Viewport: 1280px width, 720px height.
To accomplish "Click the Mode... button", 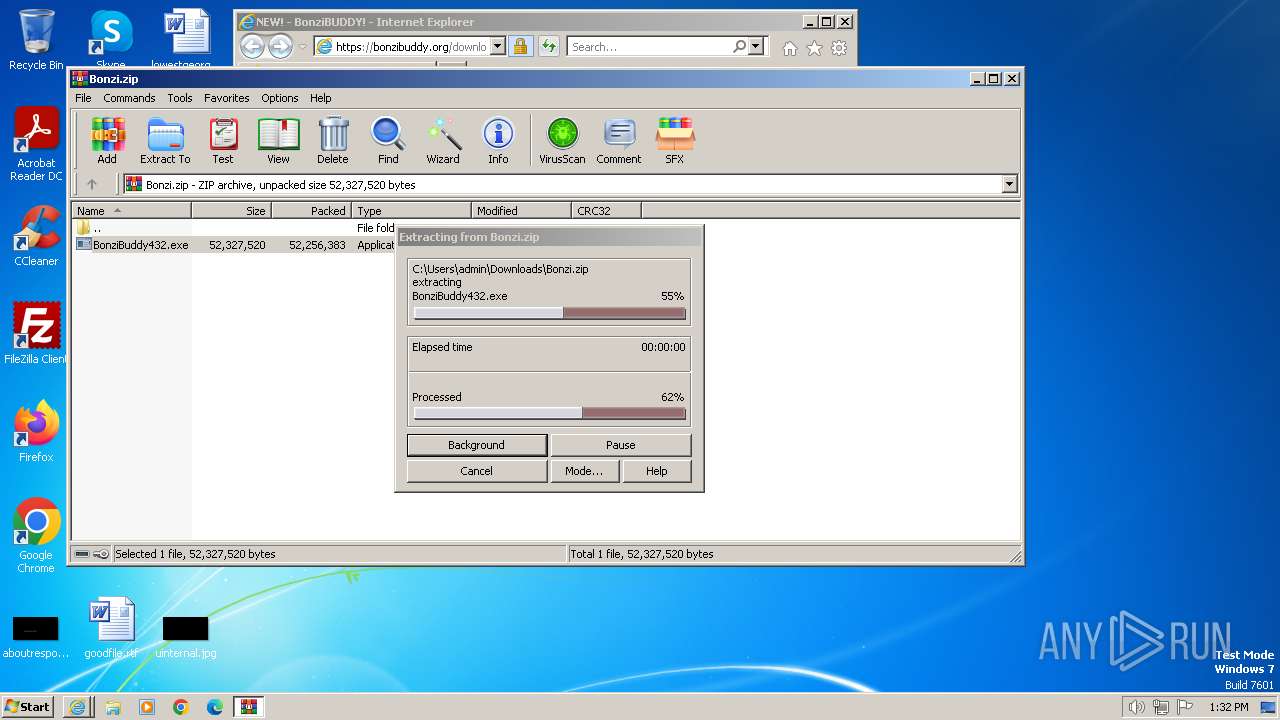I will tap(584, 471).
